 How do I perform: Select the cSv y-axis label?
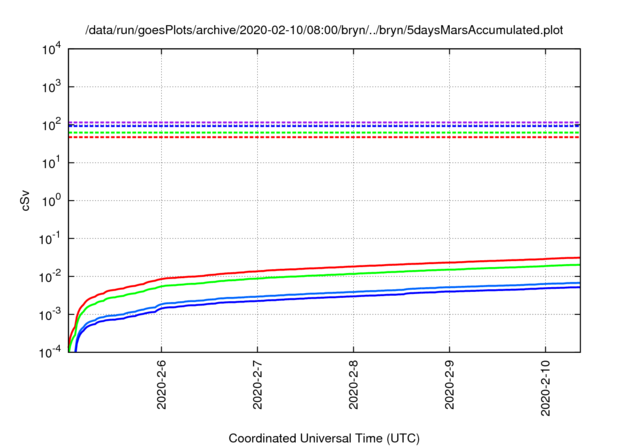coord(25,200)
